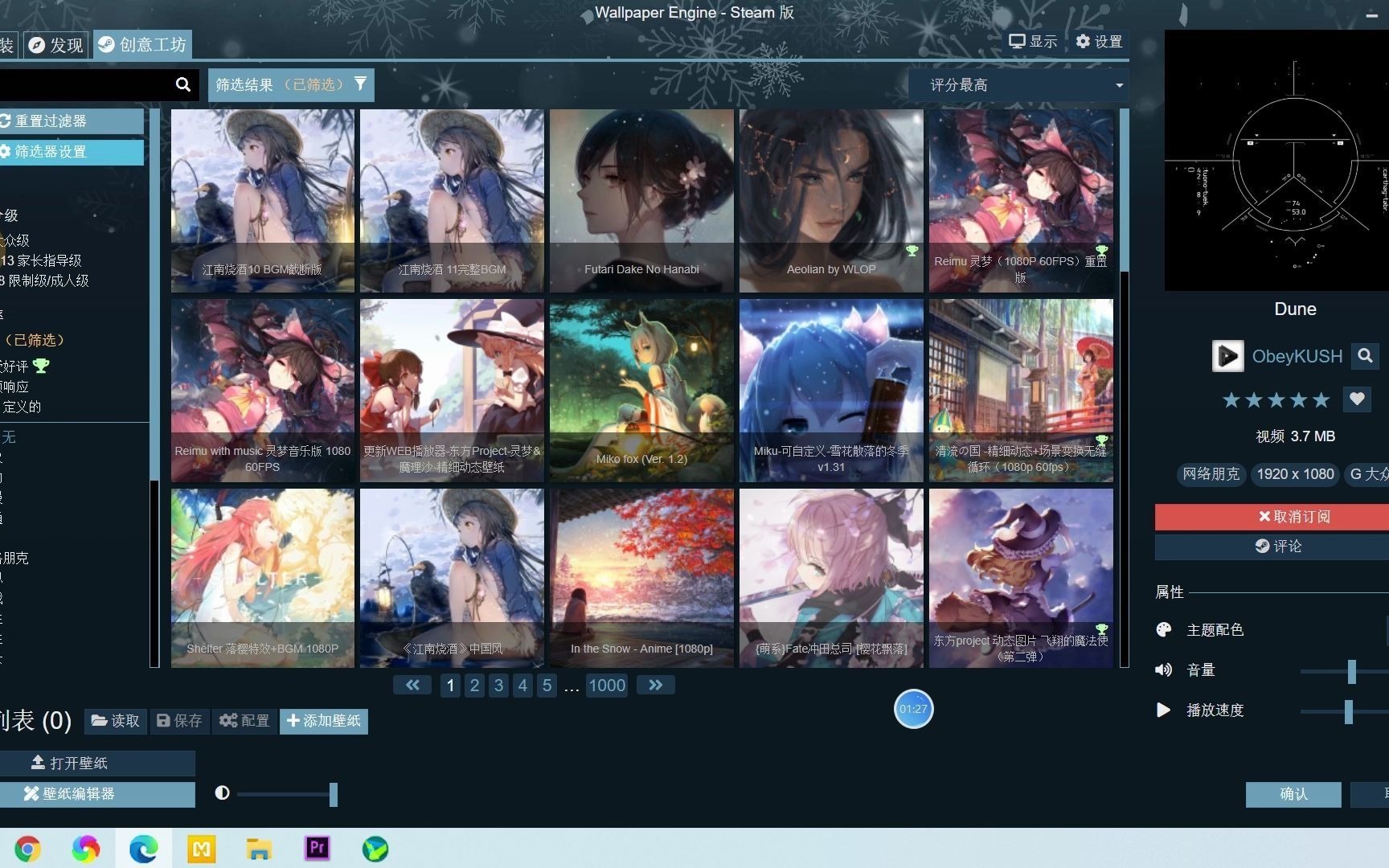Open Google Chrome from taskbar
This screenshot has width=1389, height=868.
(27, 849)
